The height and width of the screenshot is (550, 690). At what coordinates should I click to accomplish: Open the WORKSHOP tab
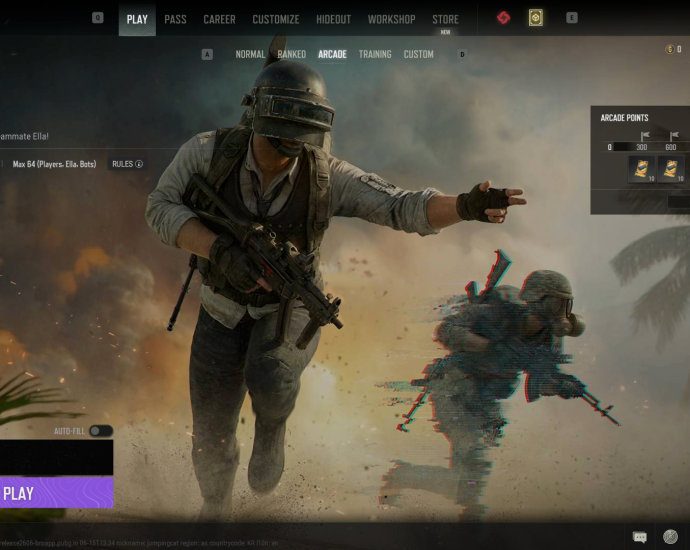coord(391,19)
